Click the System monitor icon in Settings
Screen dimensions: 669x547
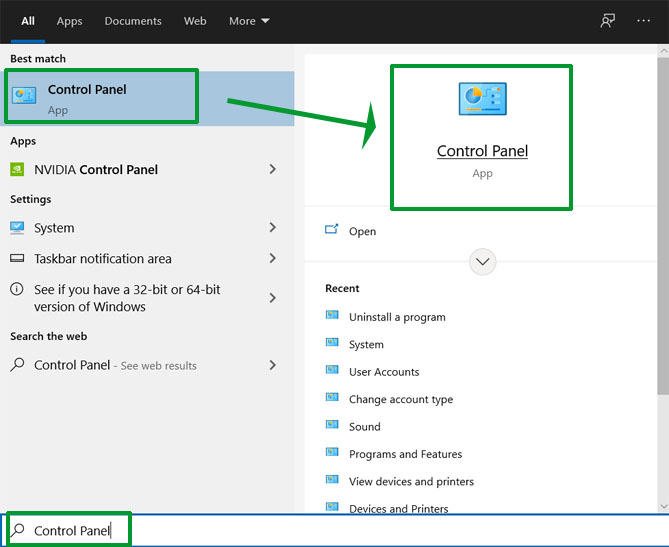coord(17,228)
